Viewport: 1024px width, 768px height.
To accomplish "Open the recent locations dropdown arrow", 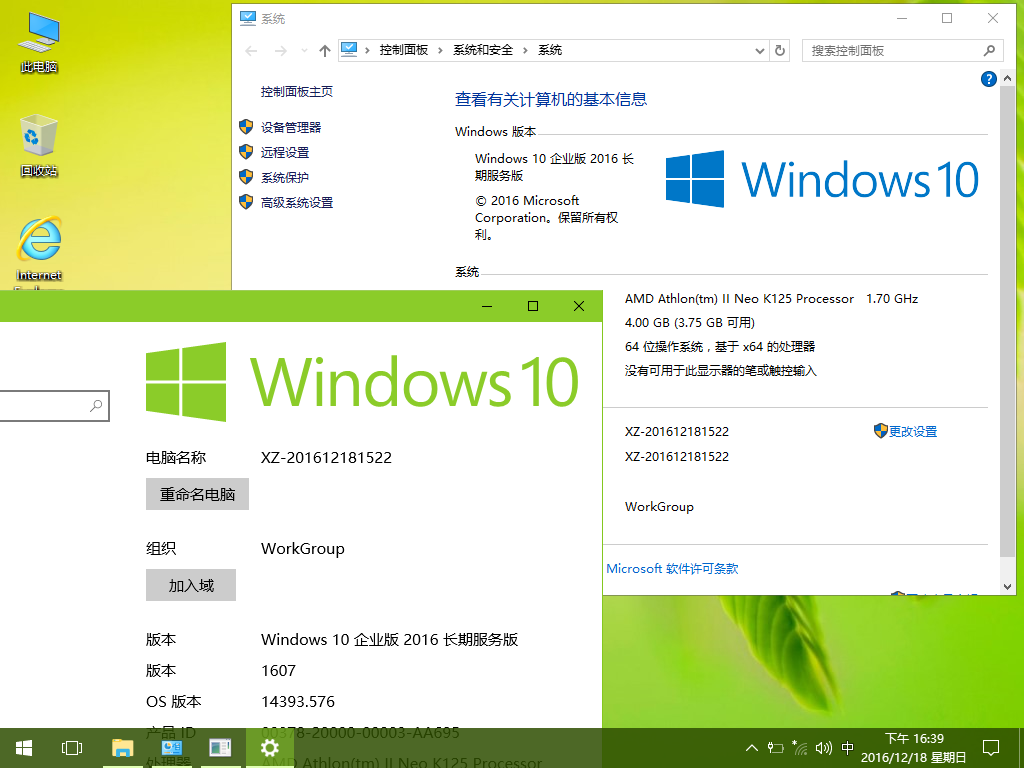I will pos(304,50).
